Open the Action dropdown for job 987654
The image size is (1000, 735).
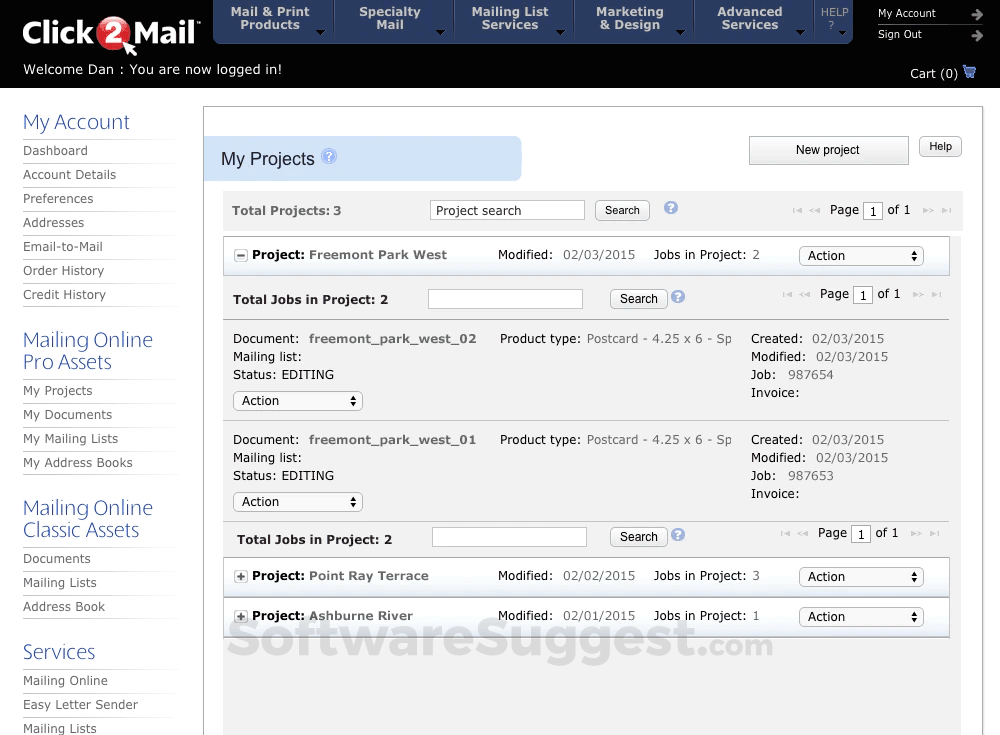(x=297, y=399)
